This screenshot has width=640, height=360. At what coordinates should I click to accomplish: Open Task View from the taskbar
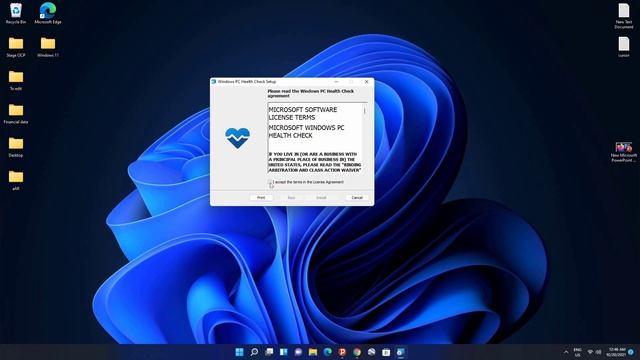[269, 352]
